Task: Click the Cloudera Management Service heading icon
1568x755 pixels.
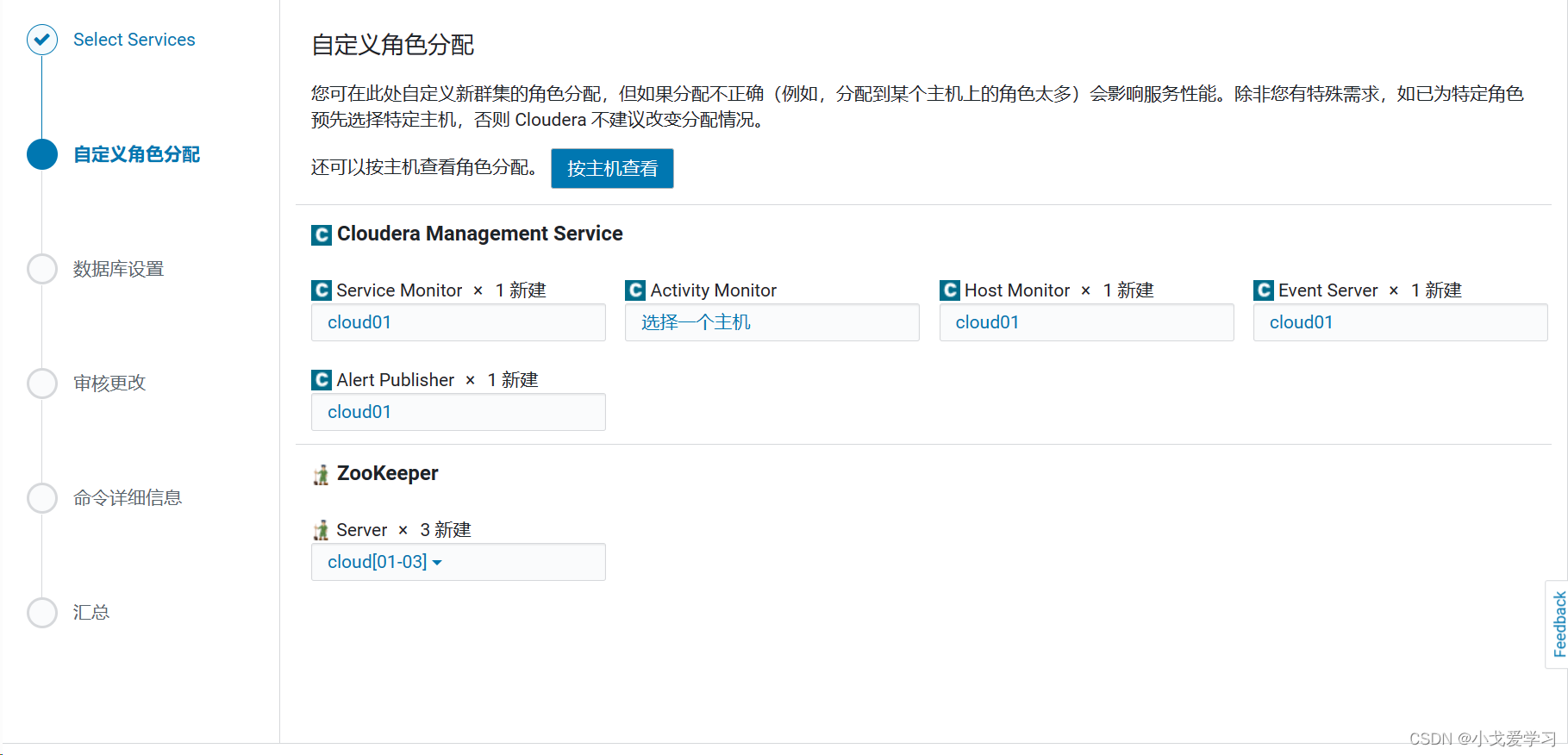Action: pos(322,234)
